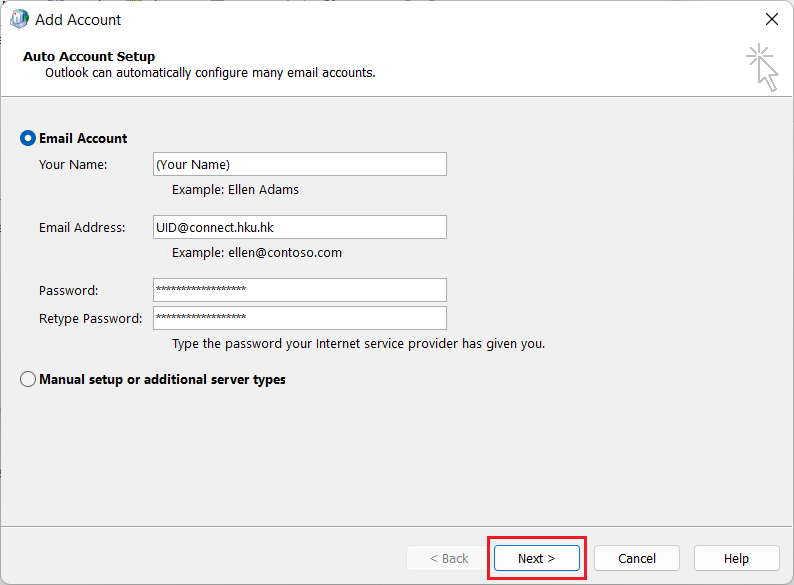Click the Email Address input field
Viewport: 794px width, 585px height.
pos(300,227)
